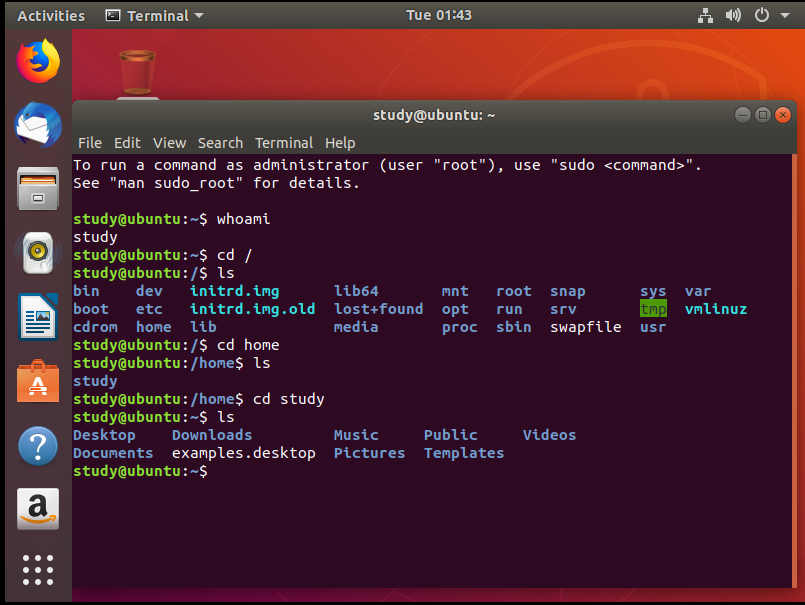Open the Help question mark icon
Image resolution: width=805 pixels, height=605 pixels.
(37, 446)
